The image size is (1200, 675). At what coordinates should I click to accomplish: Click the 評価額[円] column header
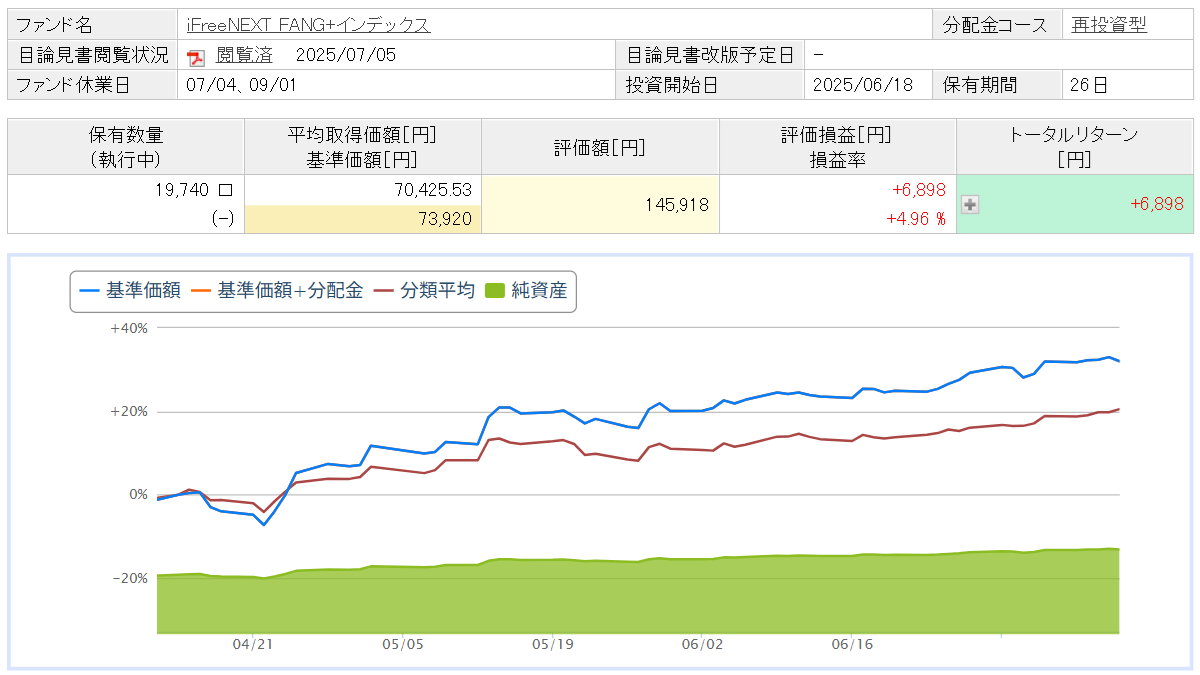point(600,146)
